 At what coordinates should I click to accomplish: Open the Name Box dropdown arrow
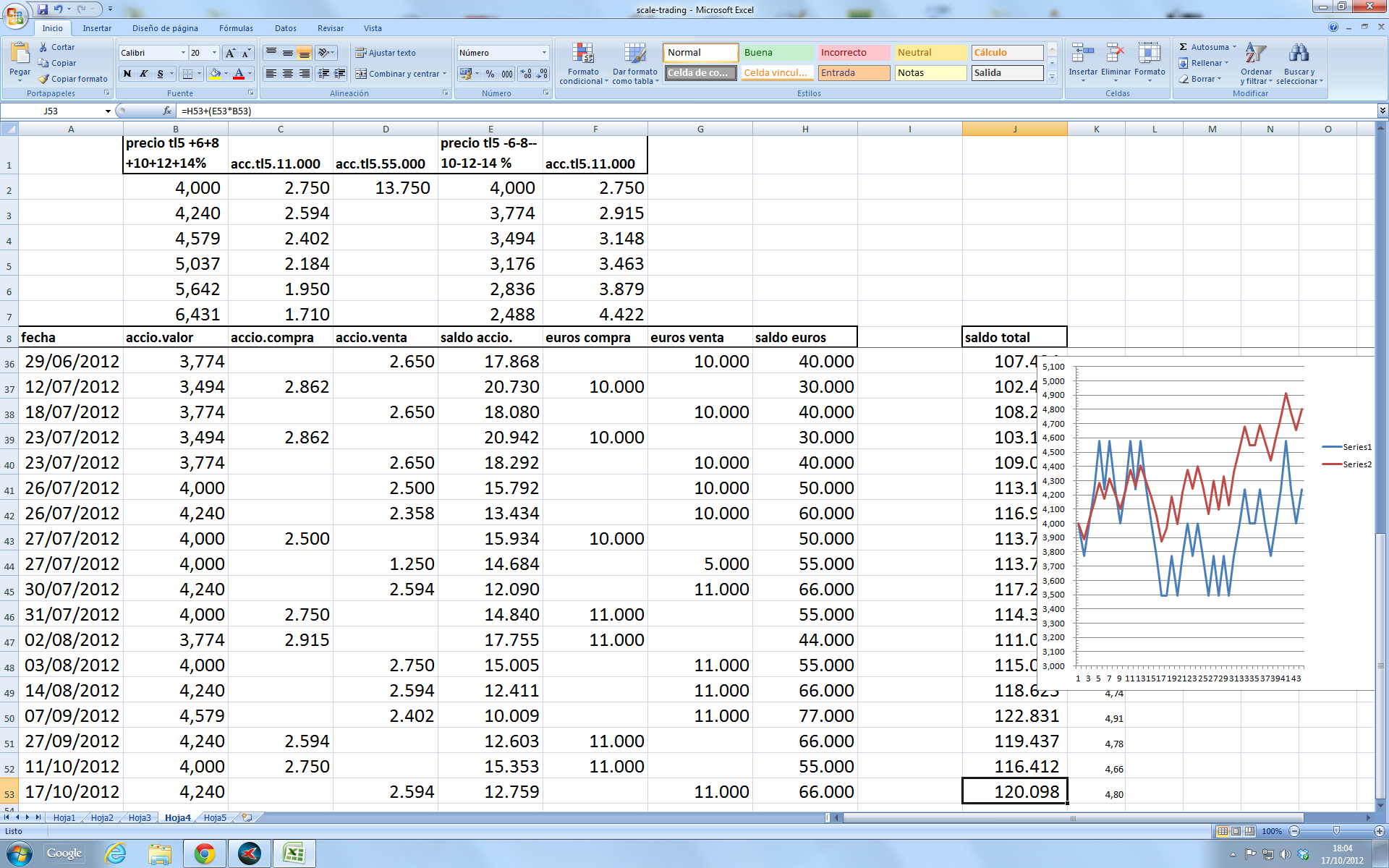pos(108,111)
